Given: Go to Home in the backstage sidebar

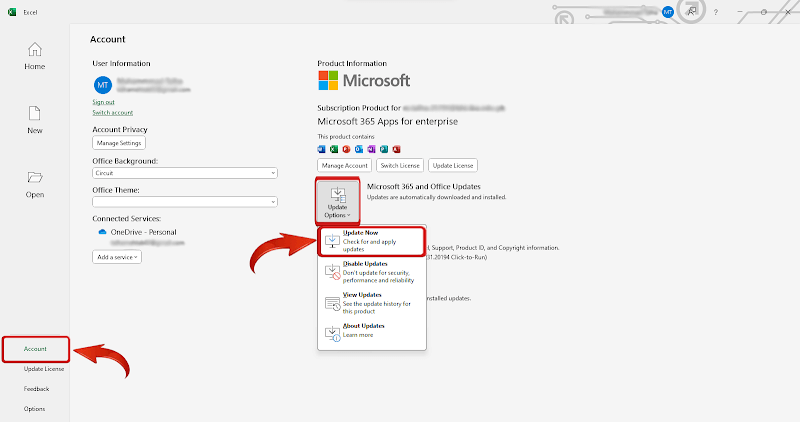Looking at the screenshot, I should coord(35,56).
